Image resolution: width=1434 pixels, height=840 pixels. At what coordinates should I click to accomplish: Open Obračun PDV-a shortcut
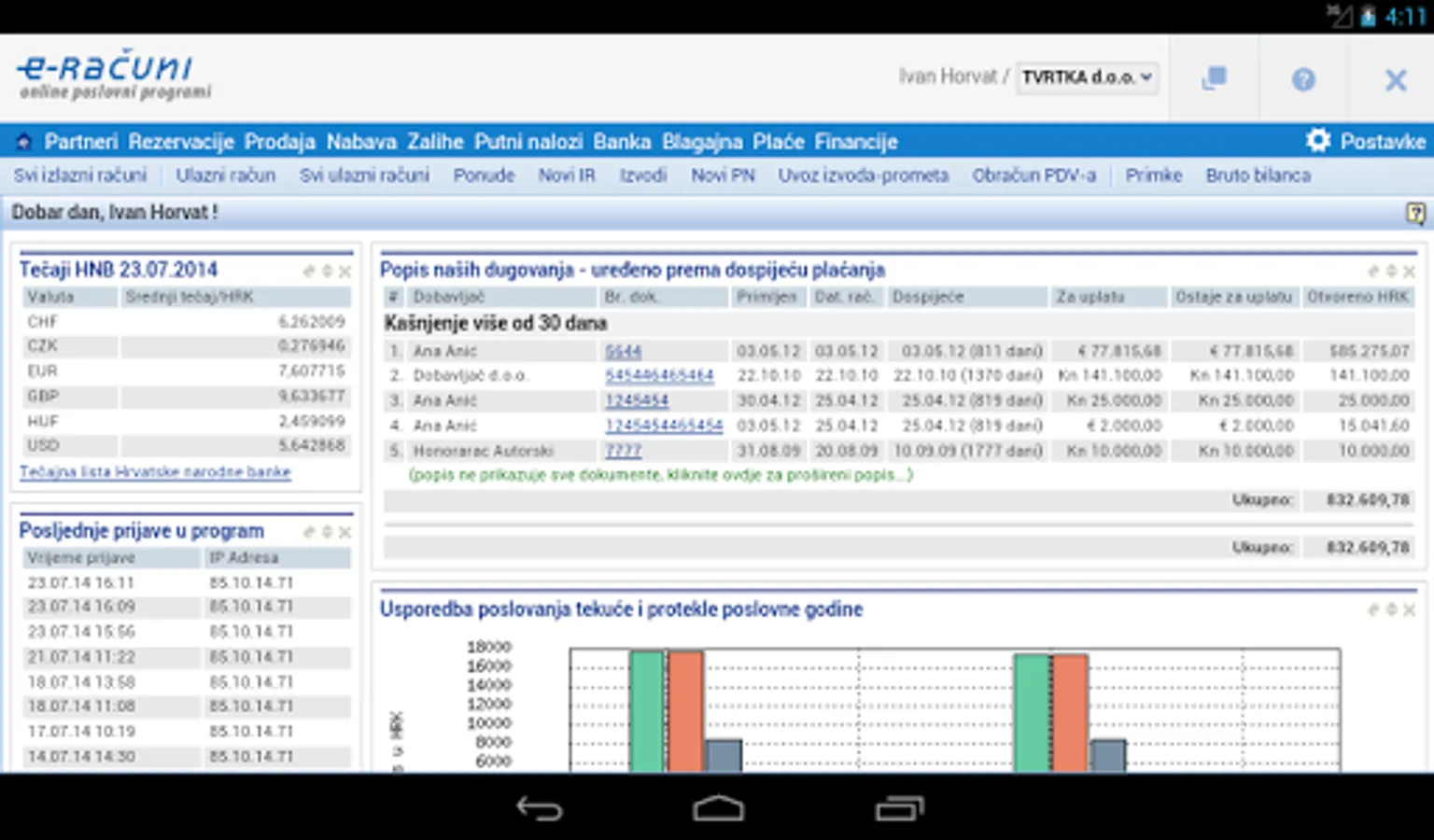pos(1034,175)
